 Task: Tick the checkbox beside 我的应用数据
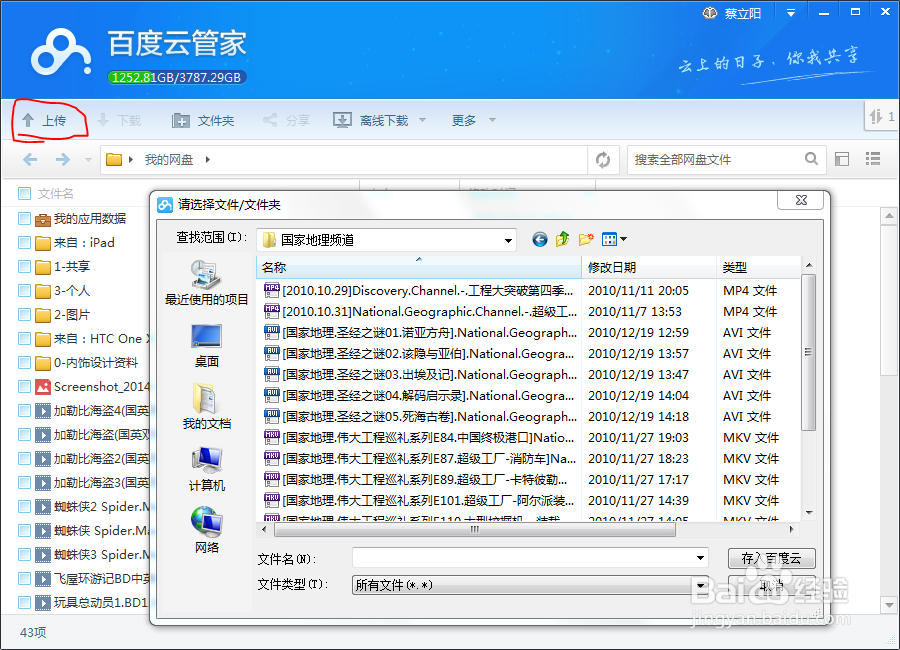pyautogui.click(x=25, y=220)
